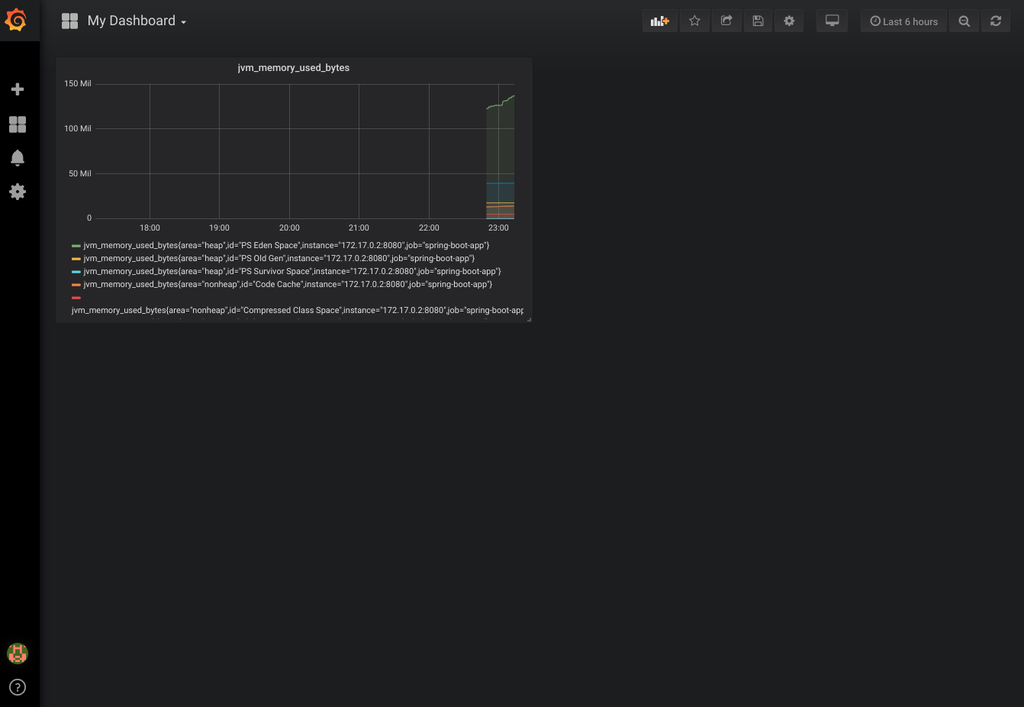Click the Add panel icon
Image resolution: width=1024 pixels, height=707 pixels.
click(x=660, y=21)
